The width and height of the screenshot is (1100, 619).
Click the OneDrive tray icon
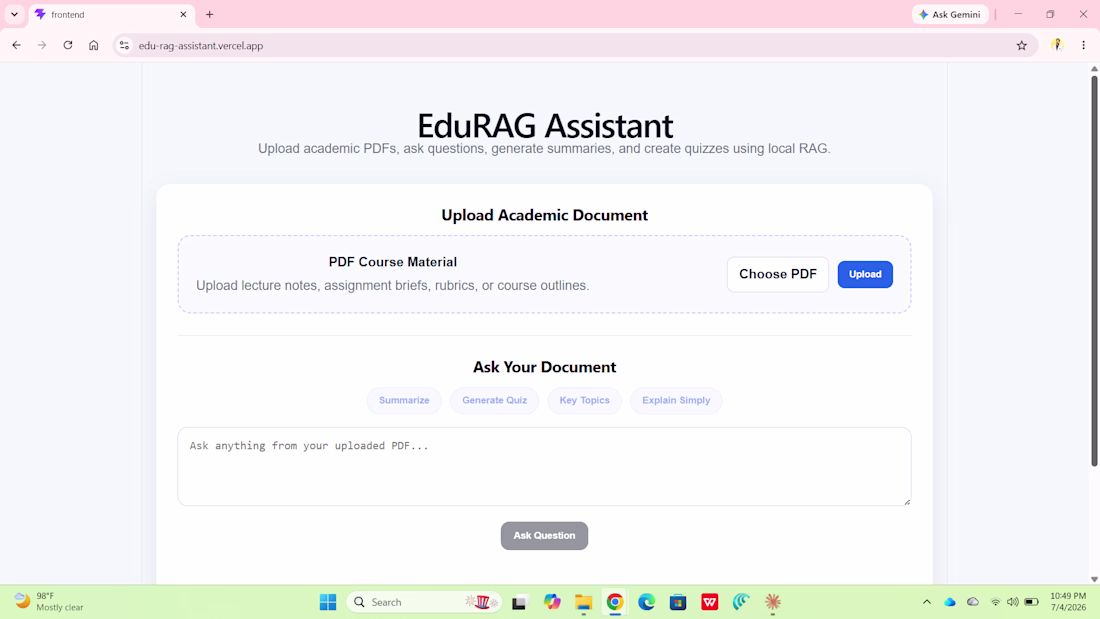point(973,602)
